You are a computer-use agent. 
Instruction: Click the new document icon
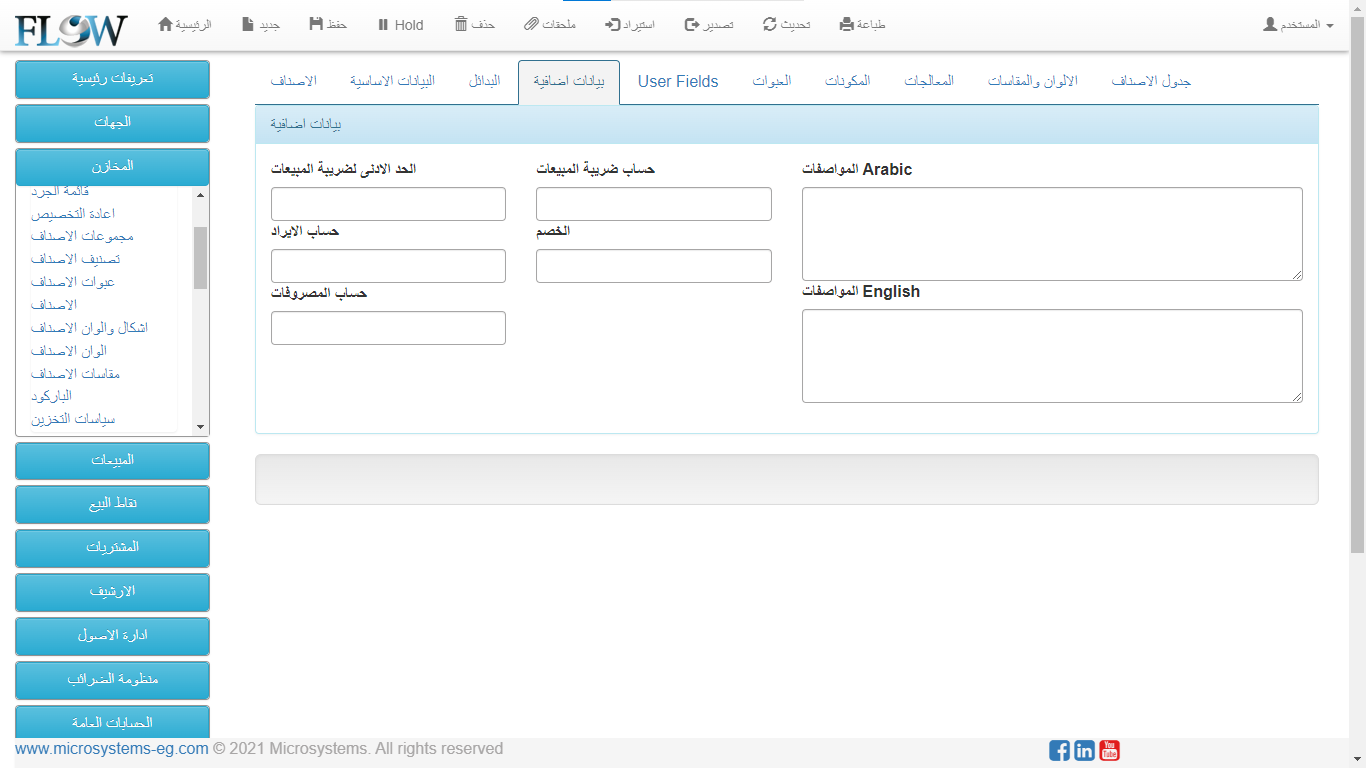[x=248, y=24]
